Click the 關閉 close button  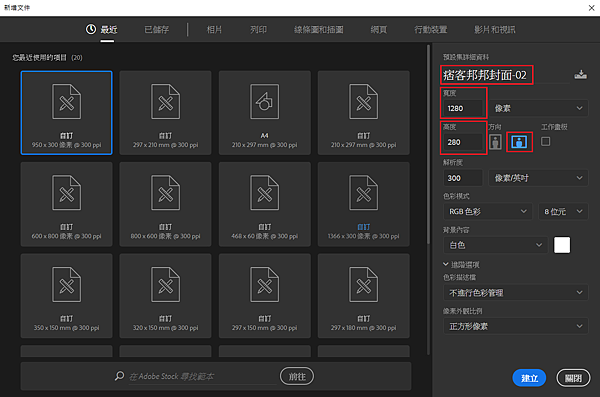573,378
